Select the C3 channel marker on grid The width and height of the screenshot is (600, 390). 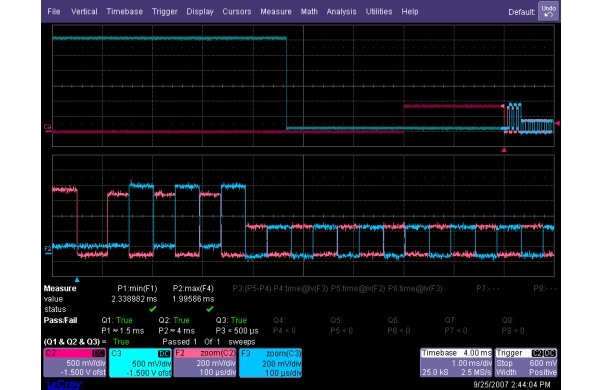click(x=48, y=127)
